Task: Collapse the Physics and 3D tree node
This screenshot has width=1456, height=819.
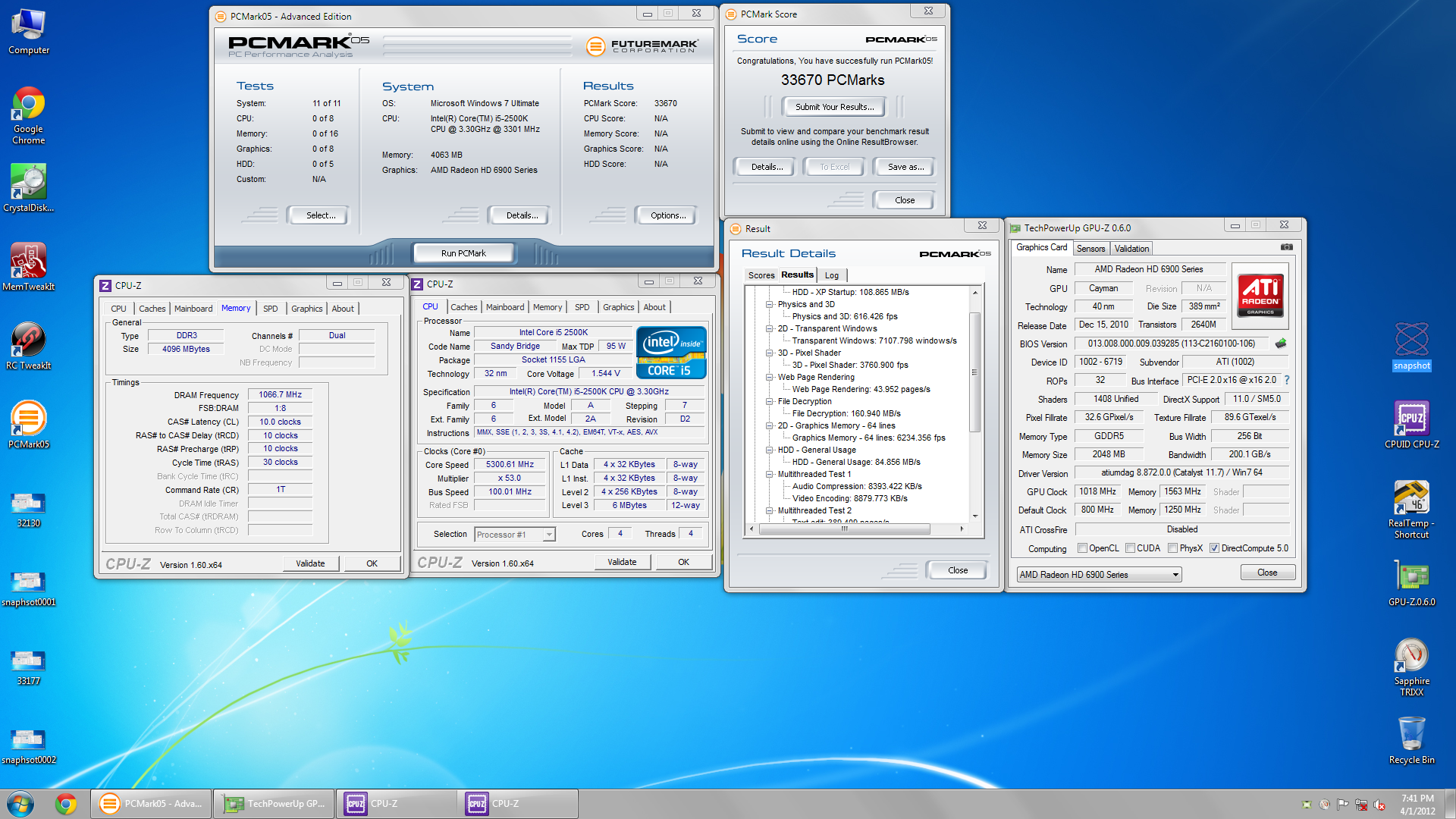Action: (769, 304)
